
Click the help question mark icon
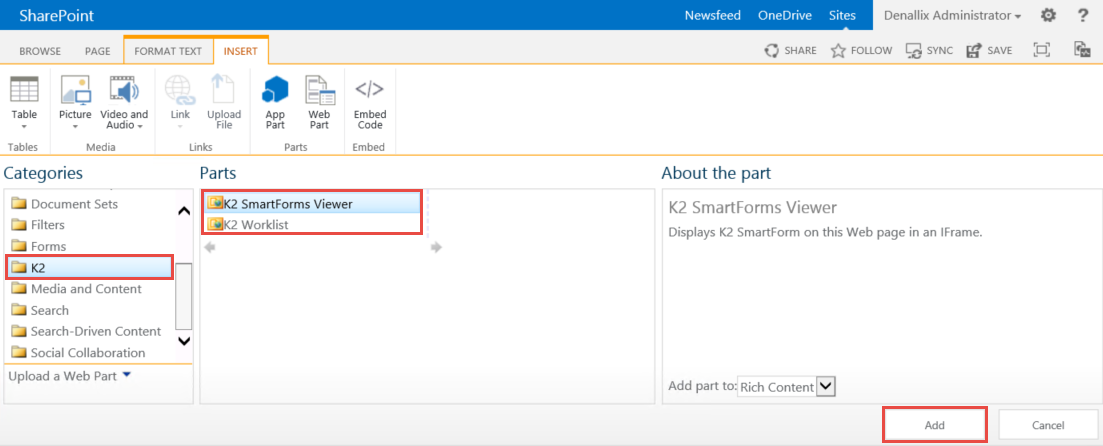1082,15
